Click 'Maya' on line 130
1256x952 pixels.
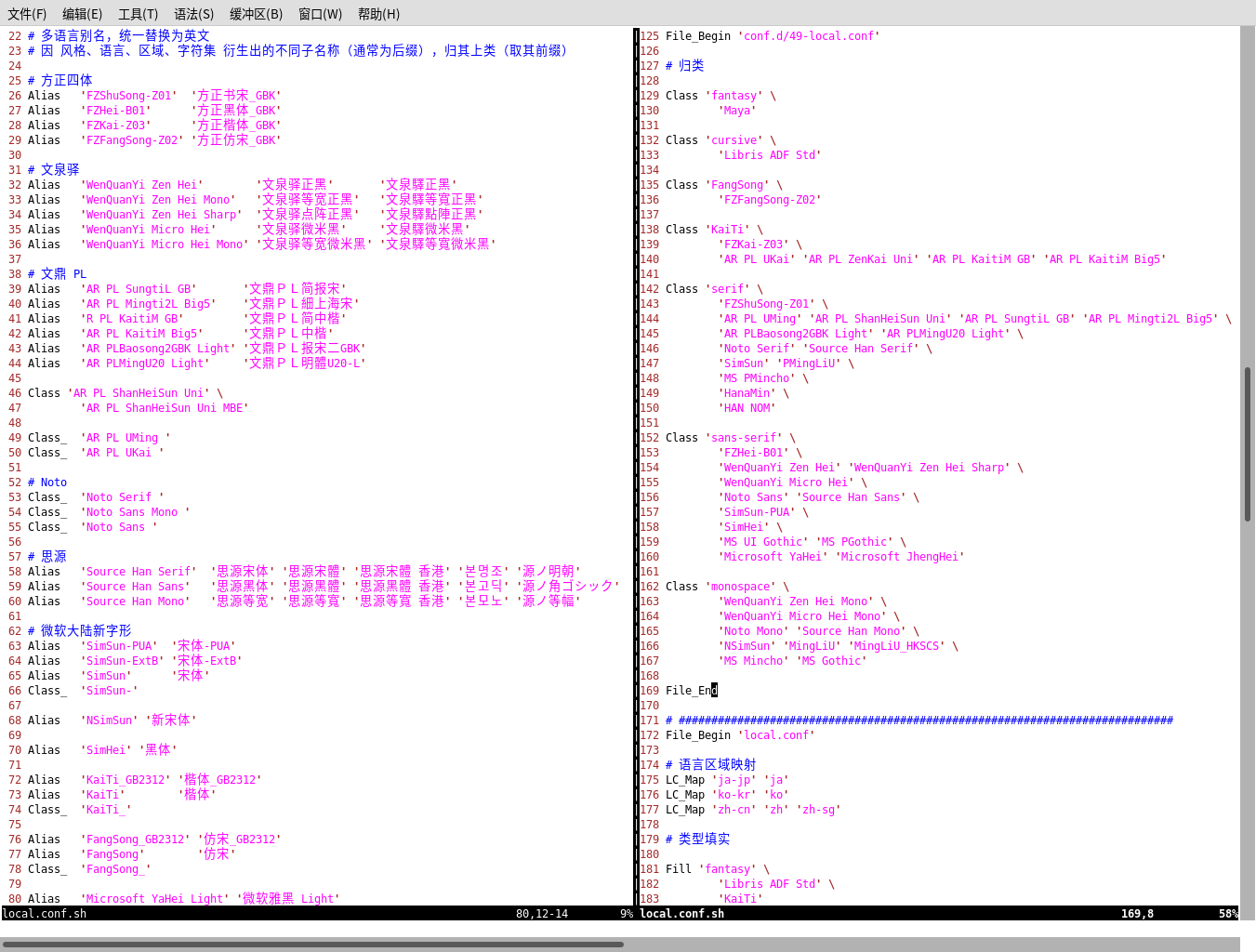(x=737, y=111)
